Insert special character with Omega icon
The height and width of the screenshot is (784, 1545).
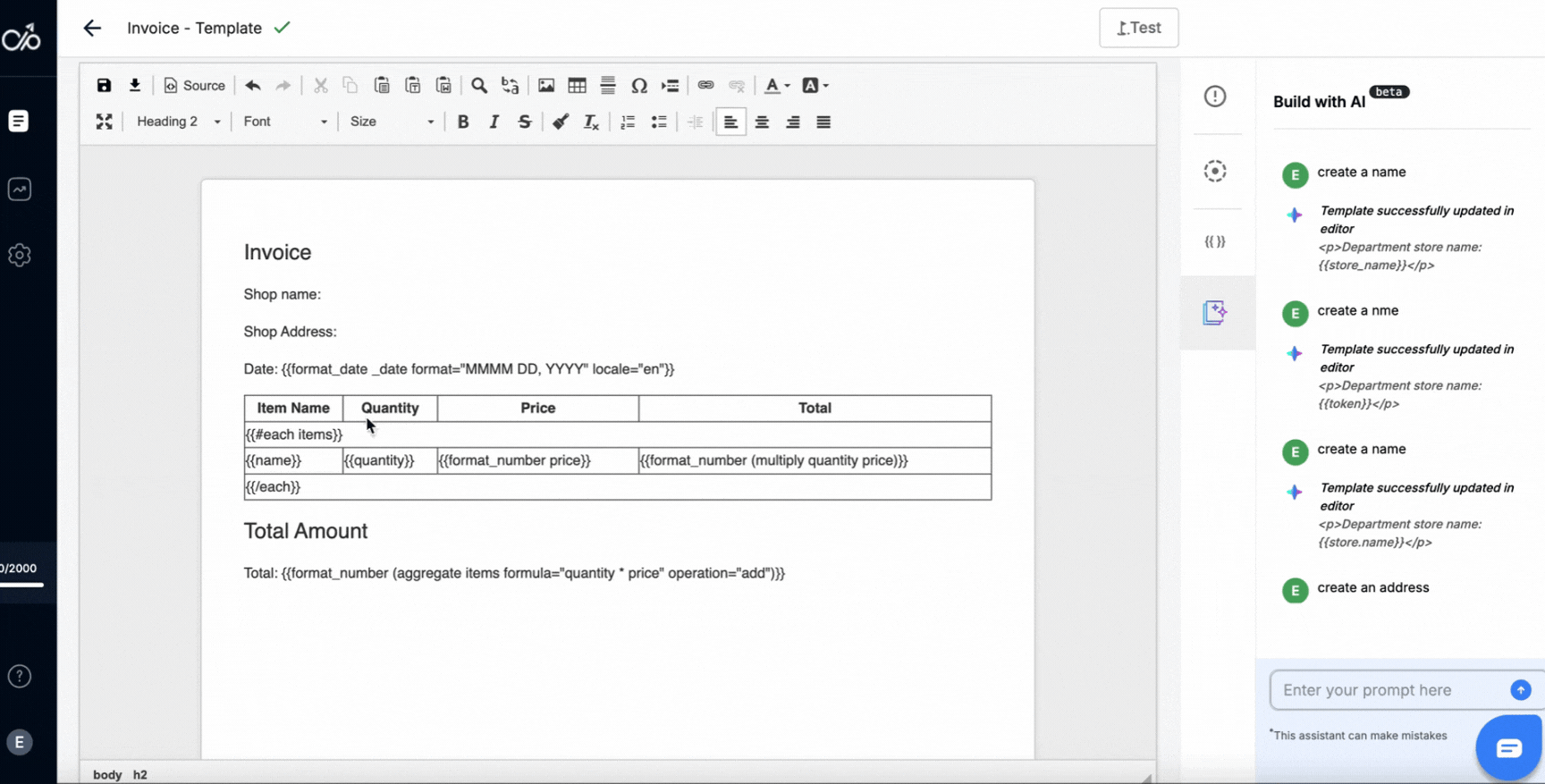pyautogui.click(x=638, y=86)
